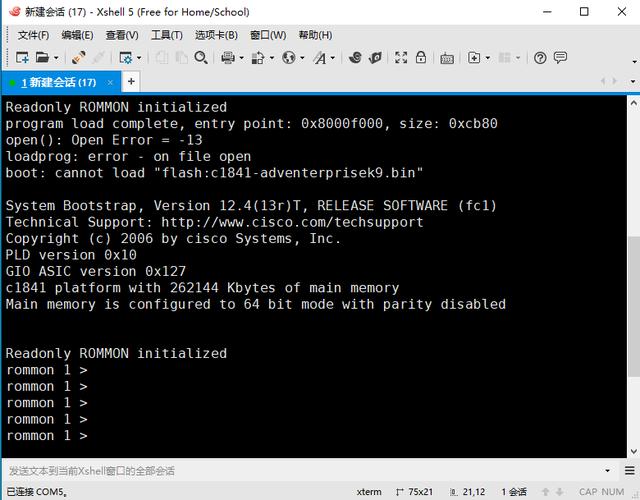Click the globe encoding icon
This screenshot has height=500, width=640.
[289, 58]
